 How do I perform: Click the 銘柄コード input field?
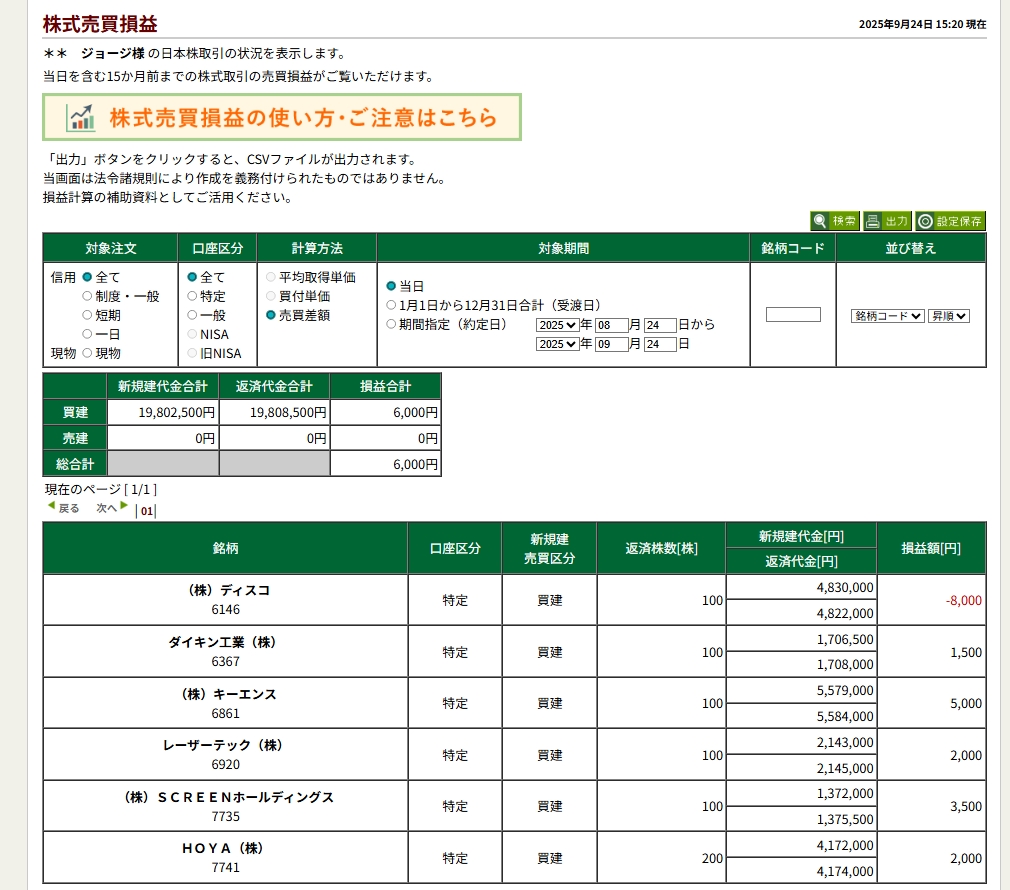pos(793,315)
